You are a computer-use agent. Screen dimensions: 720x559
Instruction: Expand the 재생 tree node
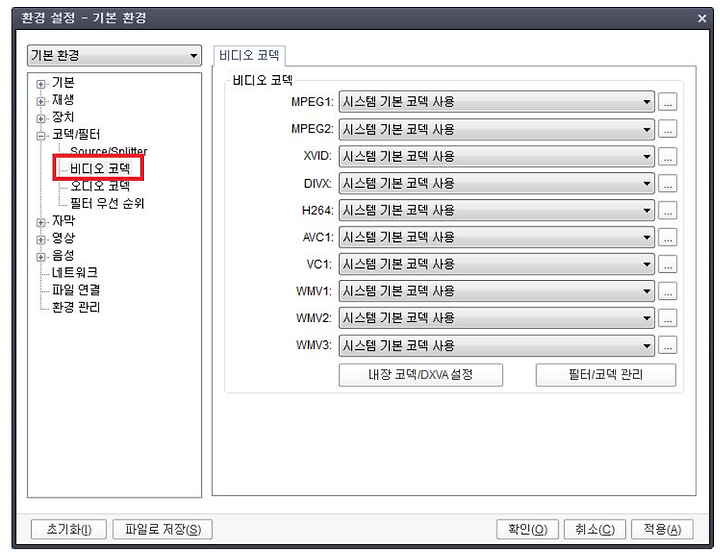pos(41,101)
